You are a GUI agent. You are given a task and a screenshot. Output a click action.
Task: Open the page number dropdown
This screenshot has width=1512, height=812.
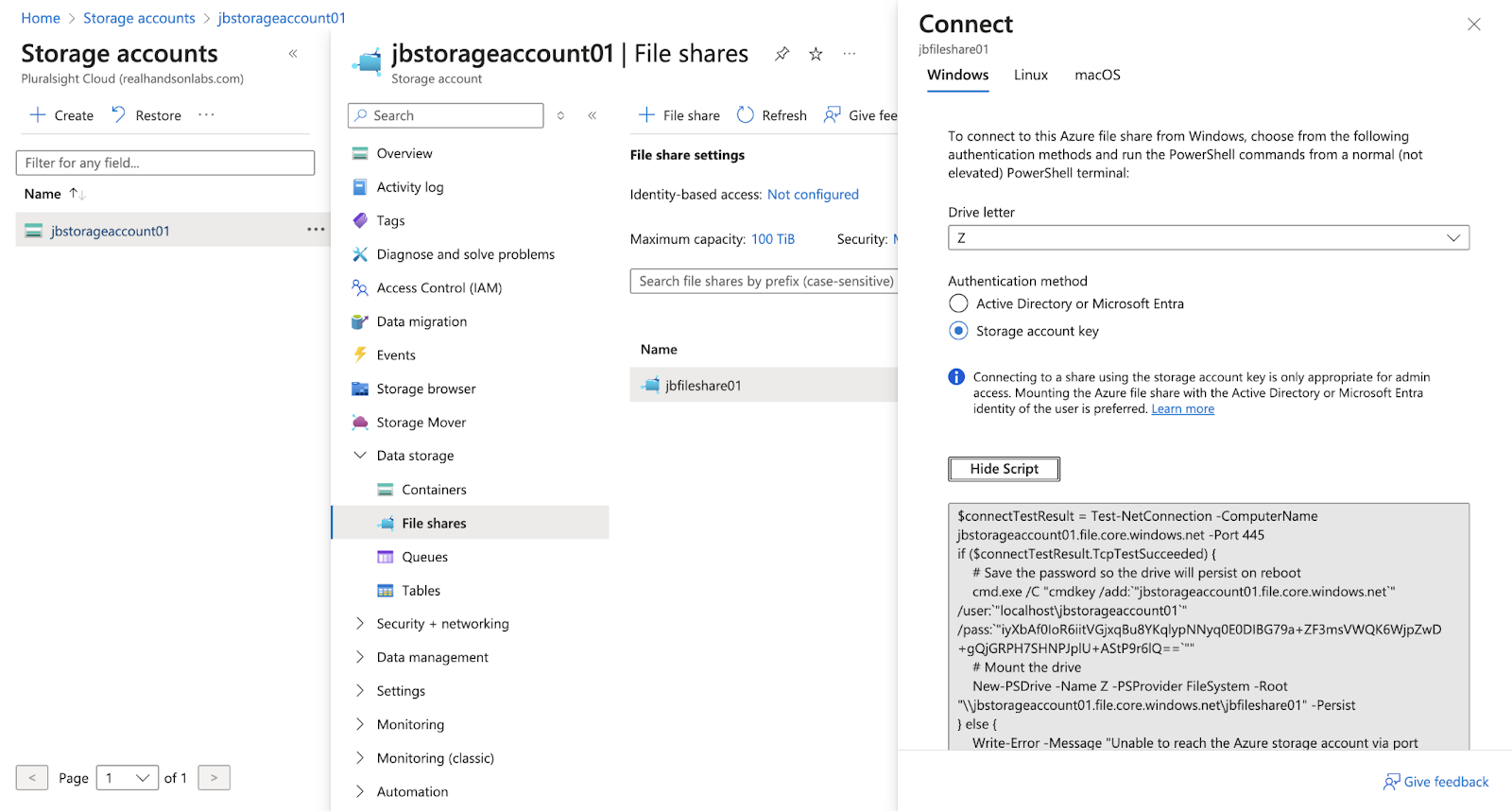[128, 778]
